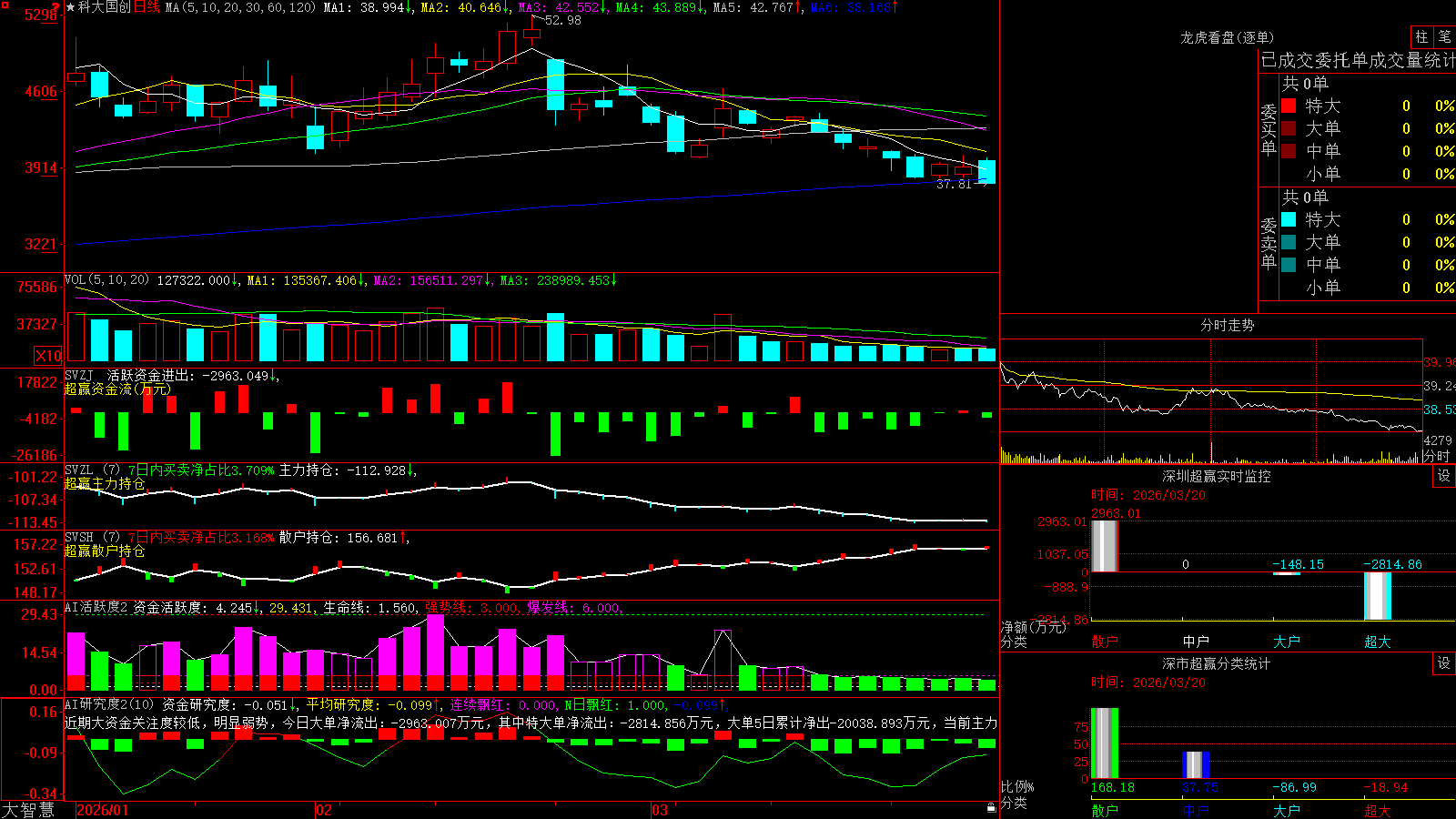Viewport: 1456px width, 819px height.
Task: Select the SVZL (7) indicator name
Action: 93,470
